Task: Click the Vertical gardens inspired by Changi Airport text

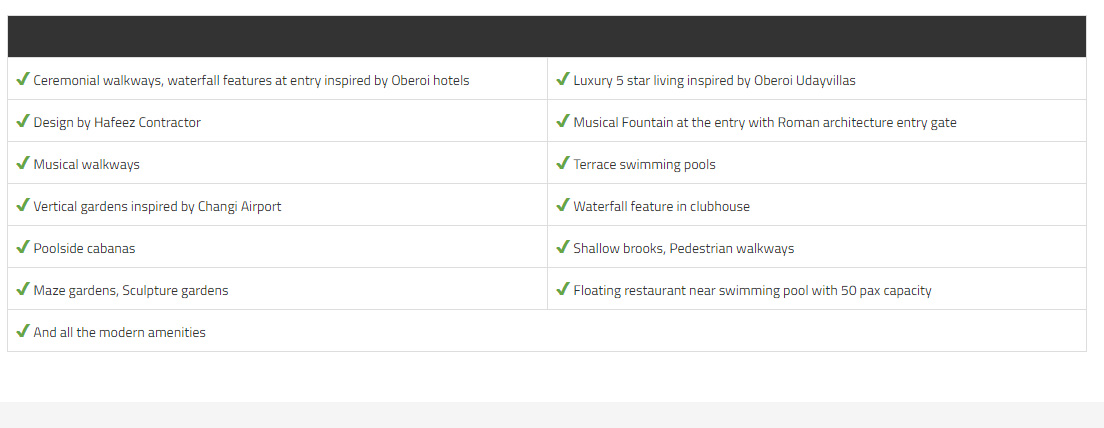Action: [157, 206]
